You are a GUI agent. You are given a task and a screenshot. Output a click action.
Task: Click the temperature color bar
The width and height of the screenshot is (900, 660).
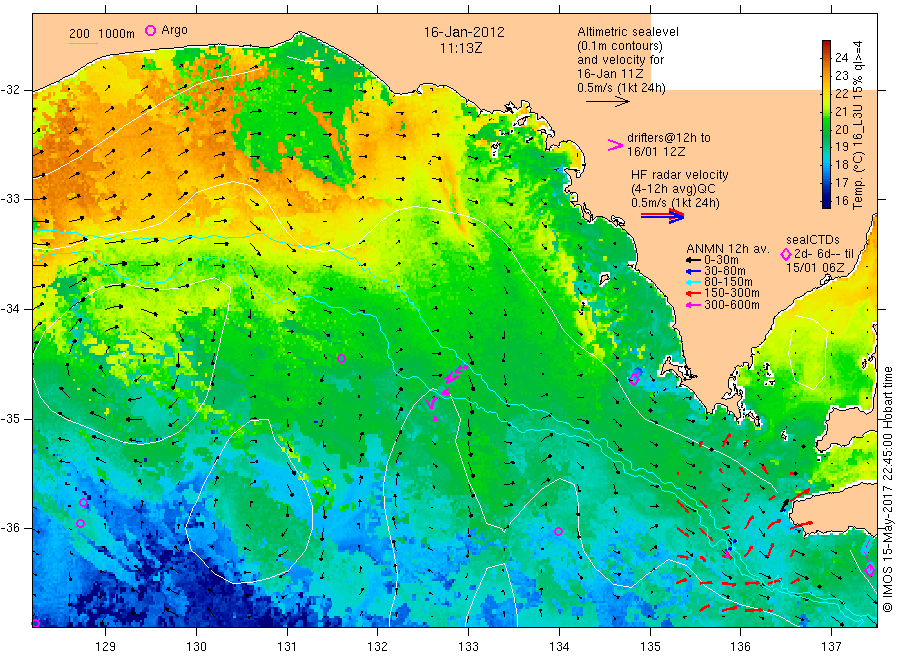click(826, 124)
